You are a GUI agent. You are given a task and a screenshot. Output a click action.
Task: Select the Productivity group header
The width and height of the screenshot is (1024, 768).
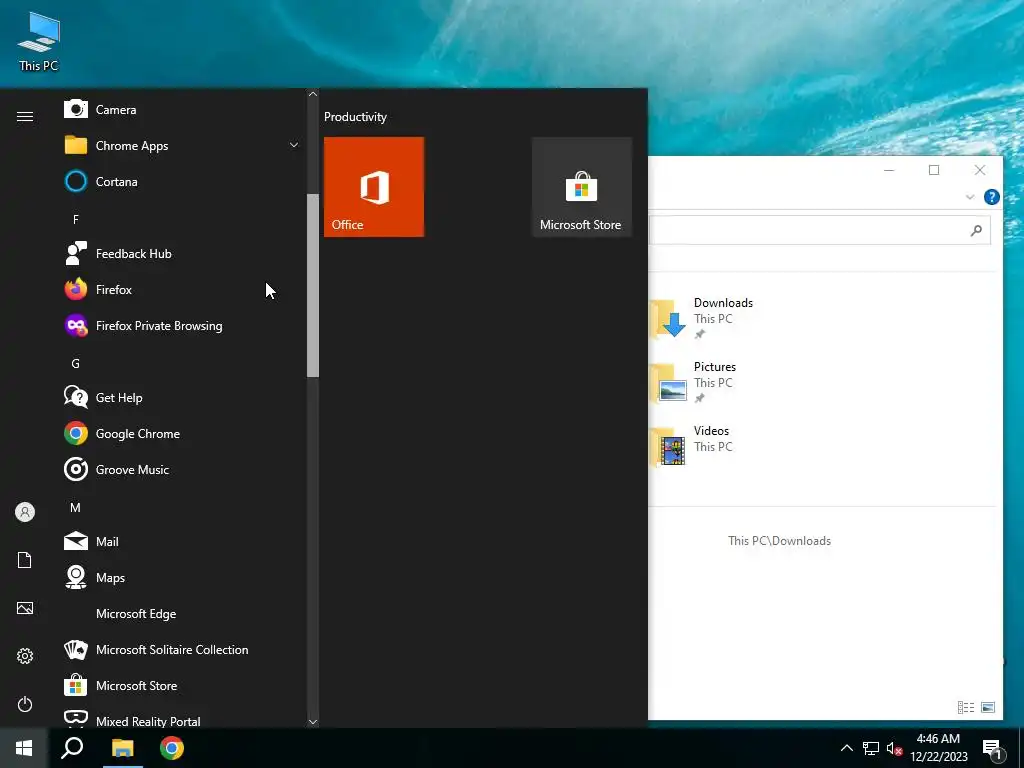click(x=355, y=117)
